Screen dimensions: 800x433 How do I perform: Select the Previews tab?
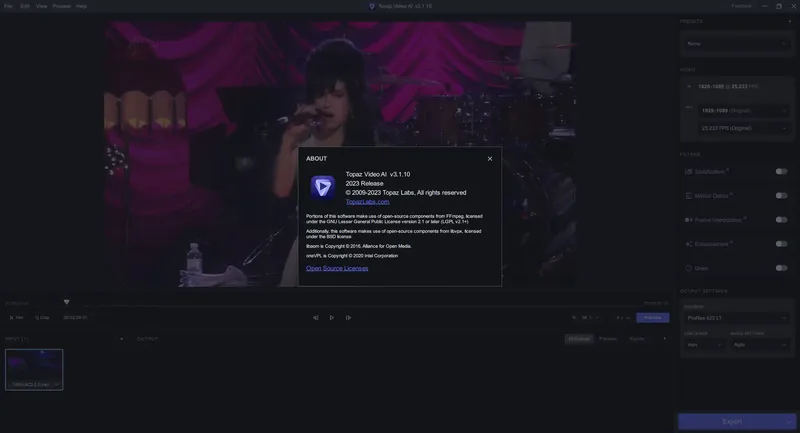click(x=608, y=339)
